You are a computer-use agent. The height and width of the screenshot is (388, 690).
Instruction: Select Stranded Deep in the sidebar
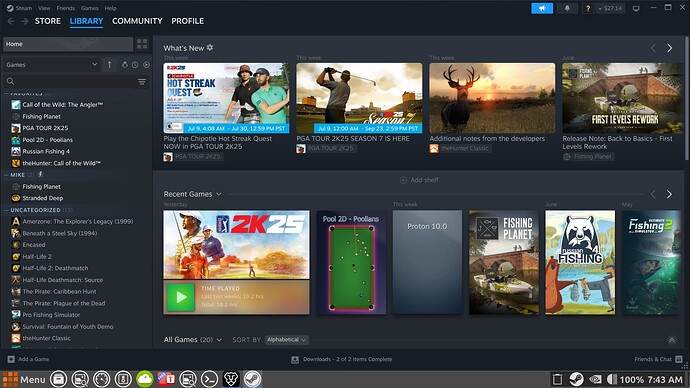[x=43, y=198]
